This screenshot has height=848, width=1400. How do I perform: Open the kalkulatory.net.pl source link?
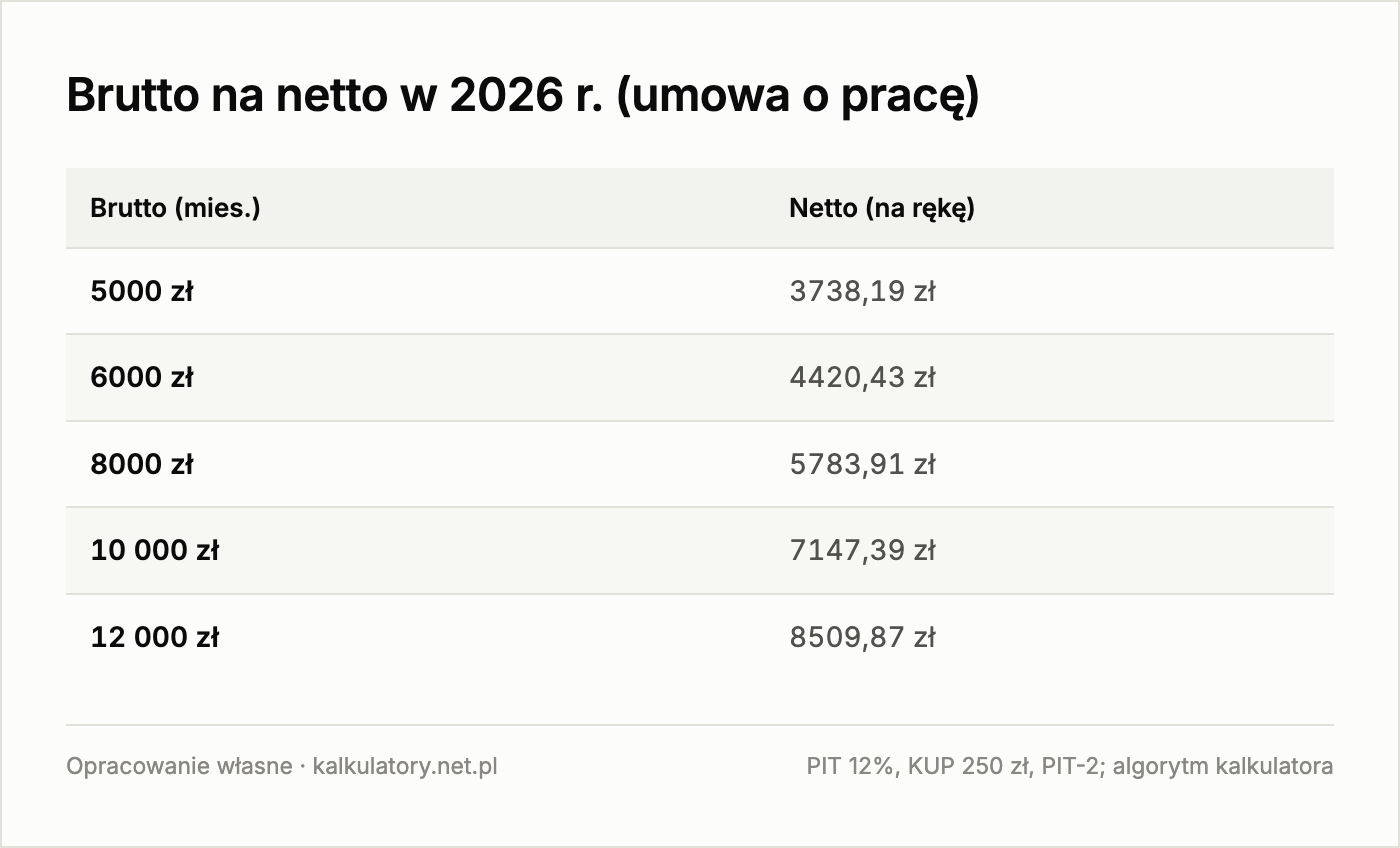click(x=405, y=766)
